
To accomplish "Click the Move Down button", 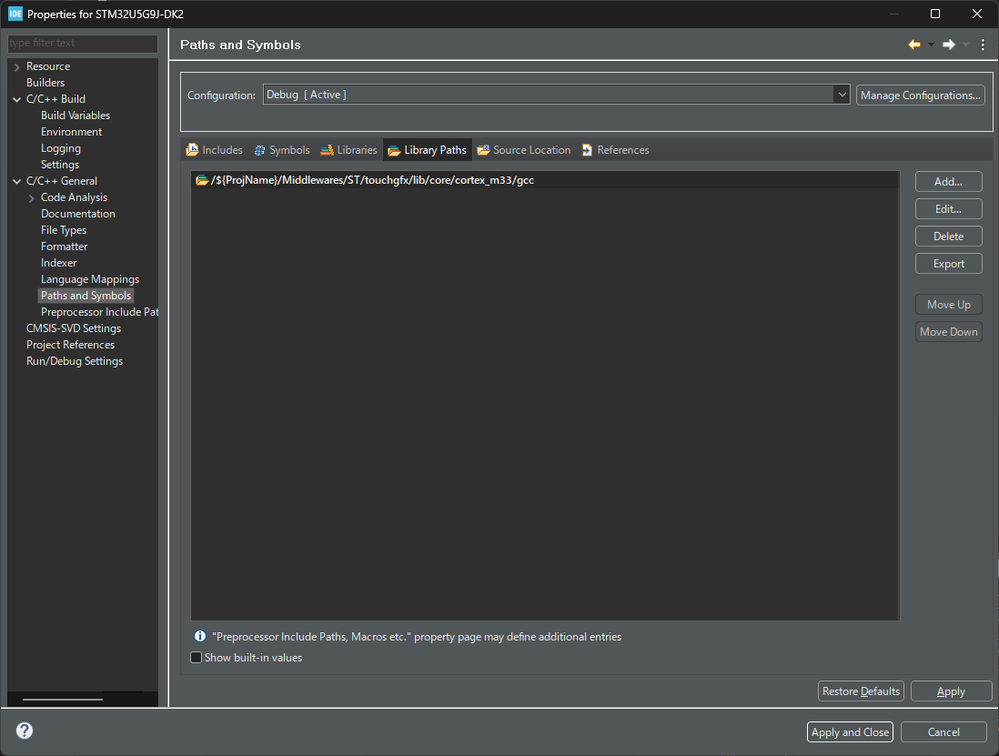I will [948, 332].
